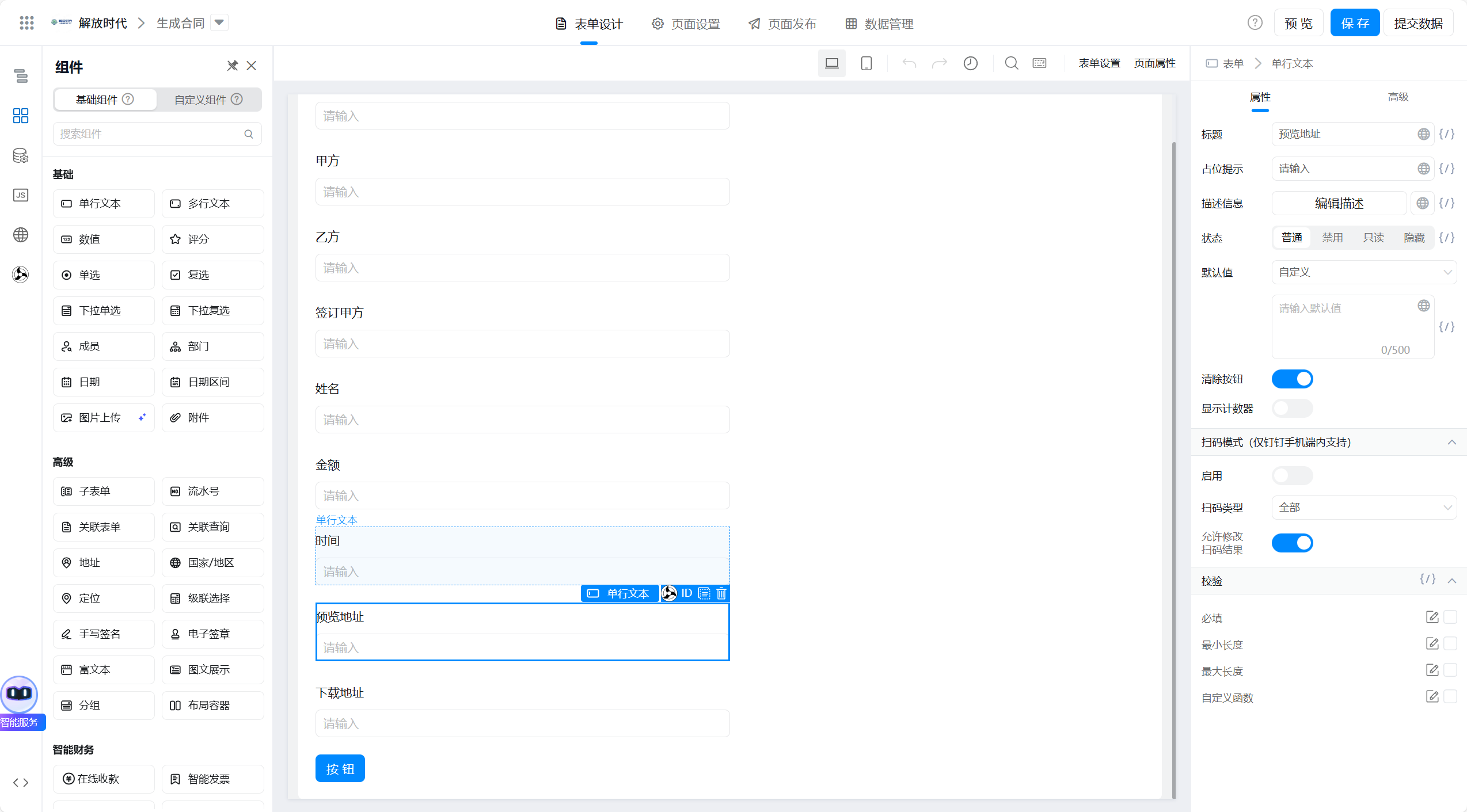Click the 编辑描述 button
Viewport: 1467px width, 812px height.
1339,203
